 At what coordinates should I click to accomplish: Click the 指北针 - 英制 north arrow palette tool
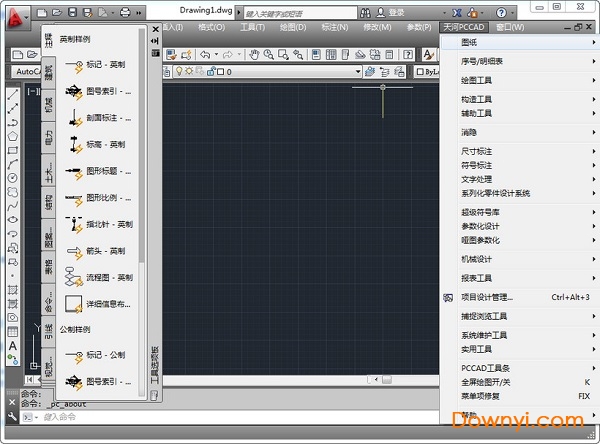click(x=99, y=224)
